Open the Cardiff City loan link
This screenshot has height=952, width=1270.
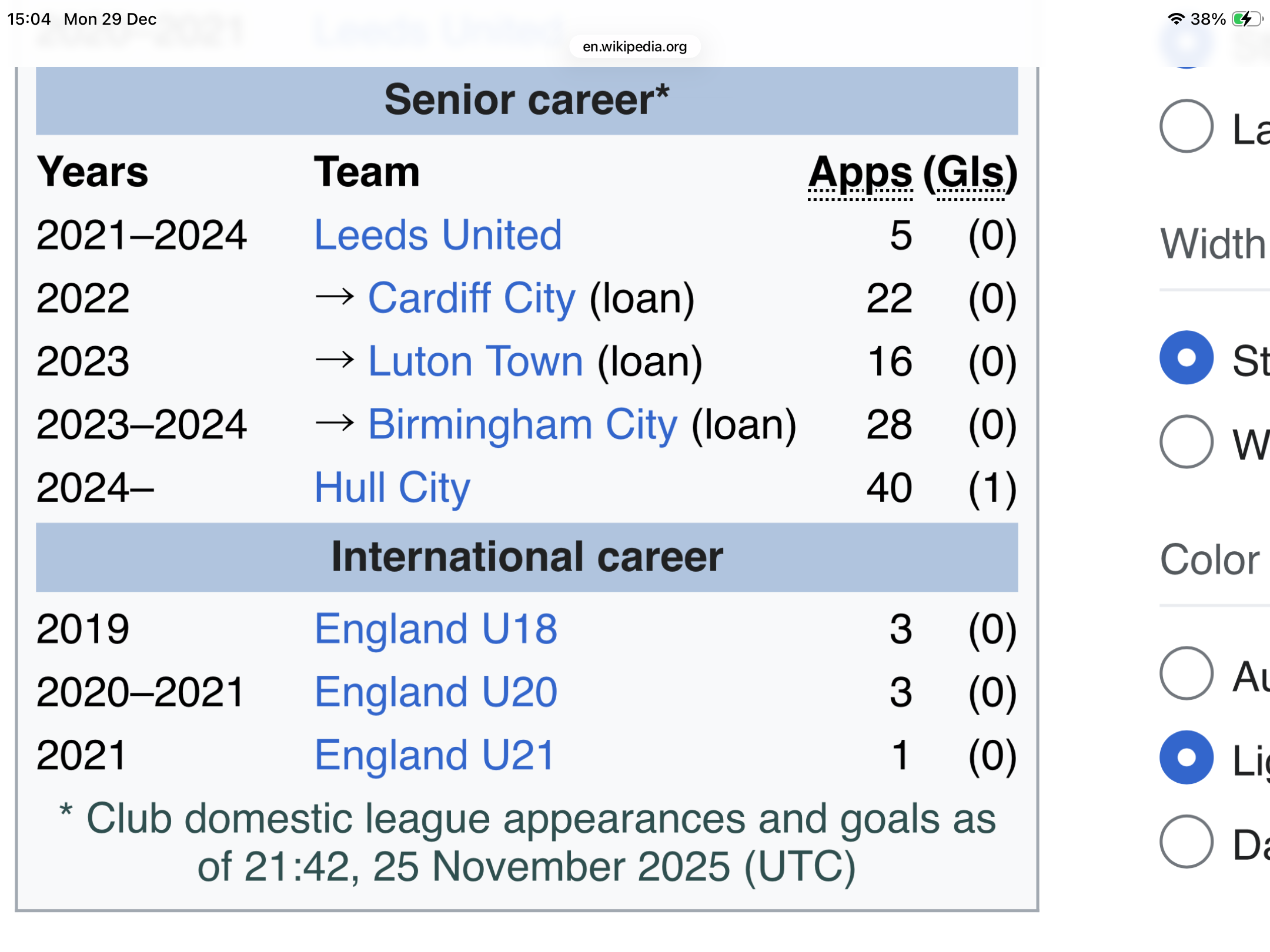(x=472, y=298)
